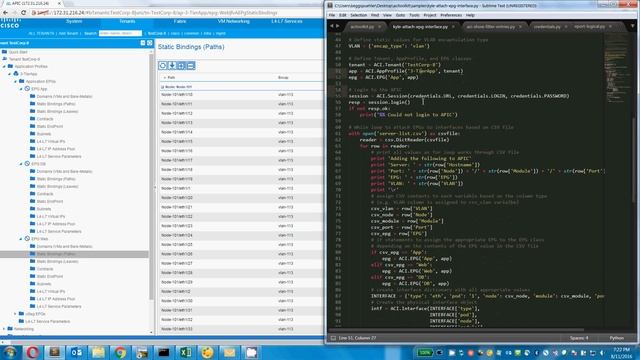Viewport: 640px width, 360px height.
Task: Reload the APIC page in the browser
Action: (24, 13)
